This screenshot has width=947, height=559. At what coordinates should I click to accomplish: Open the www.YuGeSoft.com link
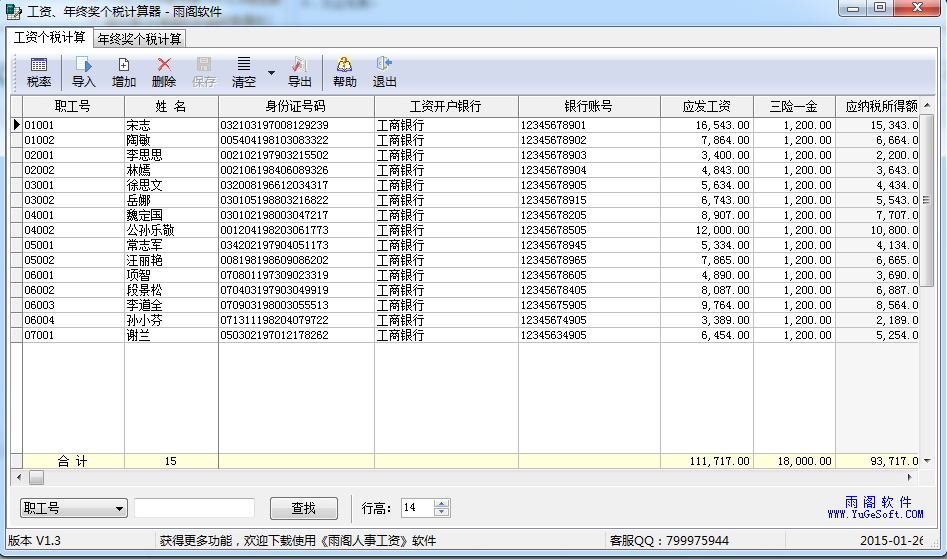point(875,514)
